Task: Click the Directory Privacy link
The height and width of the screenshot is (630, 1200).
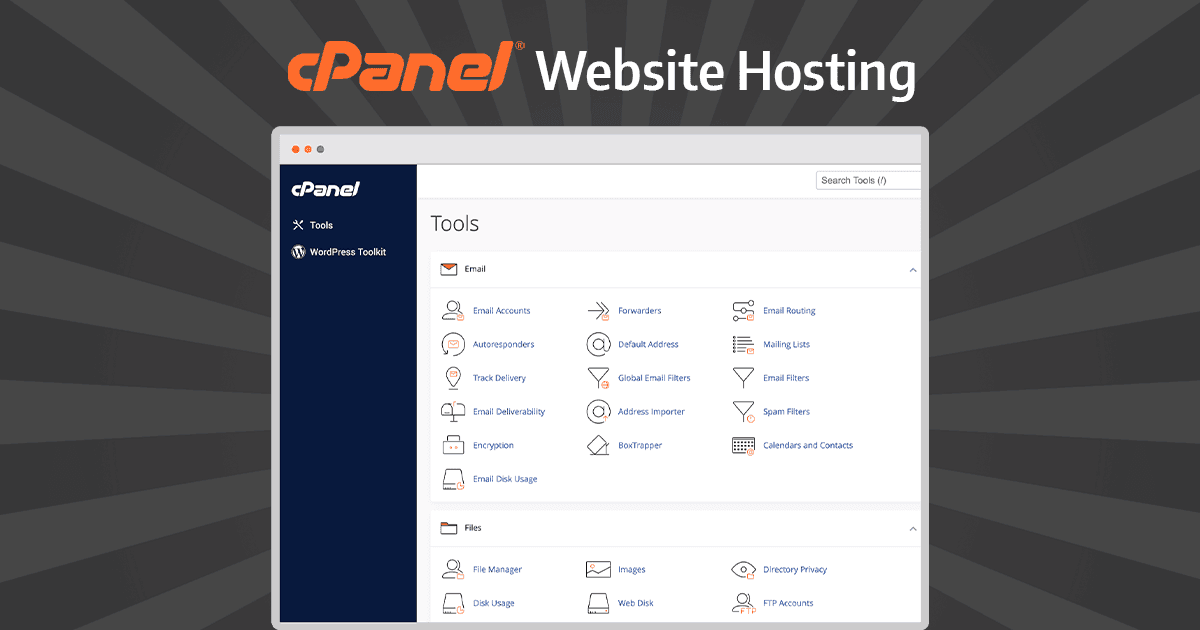Action: [795, 570]
